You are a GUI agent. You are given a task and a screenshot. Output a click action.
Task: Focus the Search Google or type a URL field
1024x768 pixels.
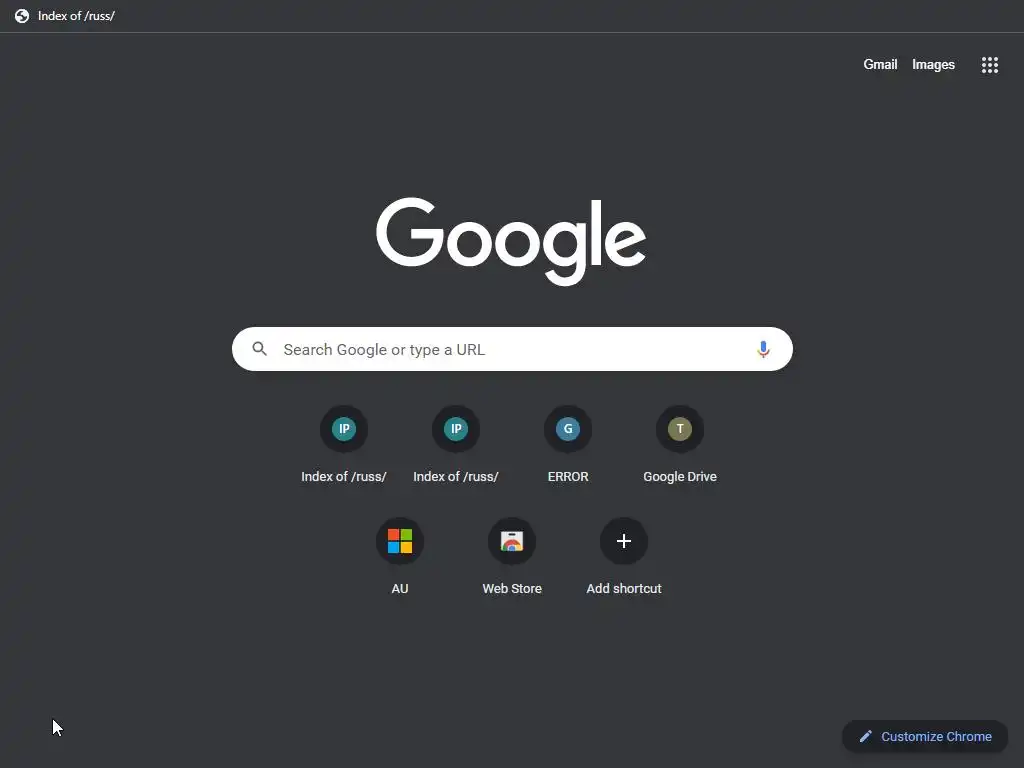512,349
